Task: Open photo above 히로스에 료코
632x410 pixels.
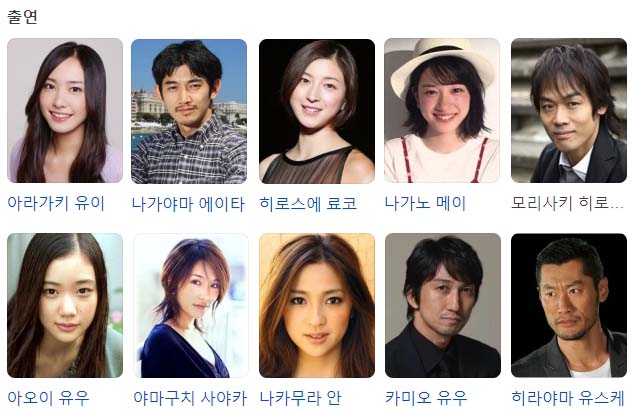Action: point(317,111)
